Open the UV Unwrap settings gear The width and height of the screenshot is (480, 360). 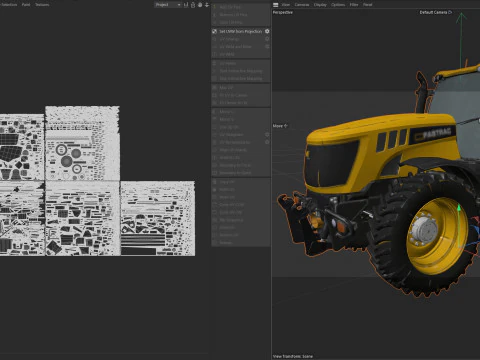pyautogui.click(x=267, y=39)
